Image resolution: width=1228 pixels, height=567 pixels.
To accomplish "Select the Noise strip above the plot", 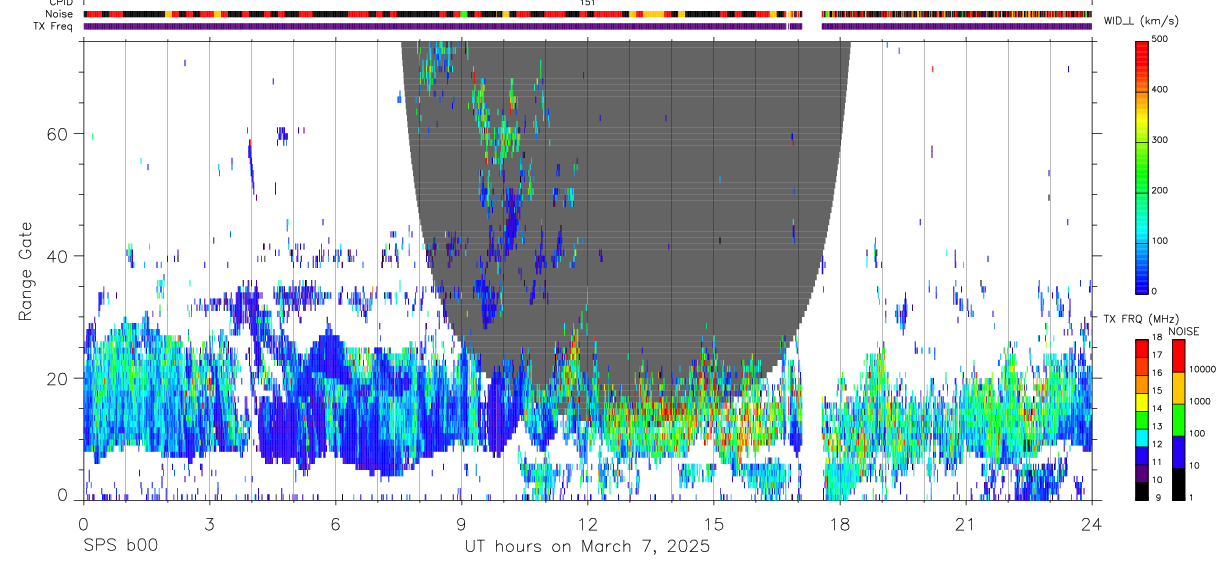I will (x=587, y=15).
